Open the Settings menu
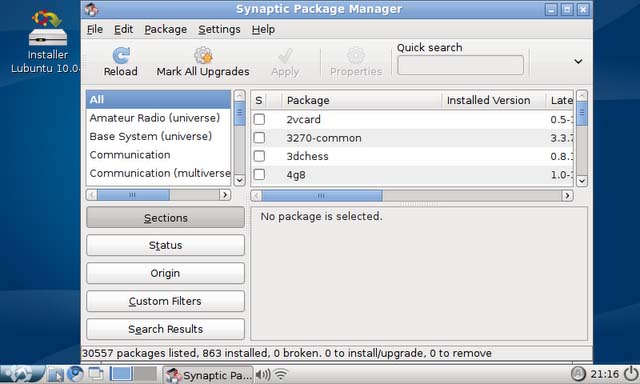 [x=219, y=29]
